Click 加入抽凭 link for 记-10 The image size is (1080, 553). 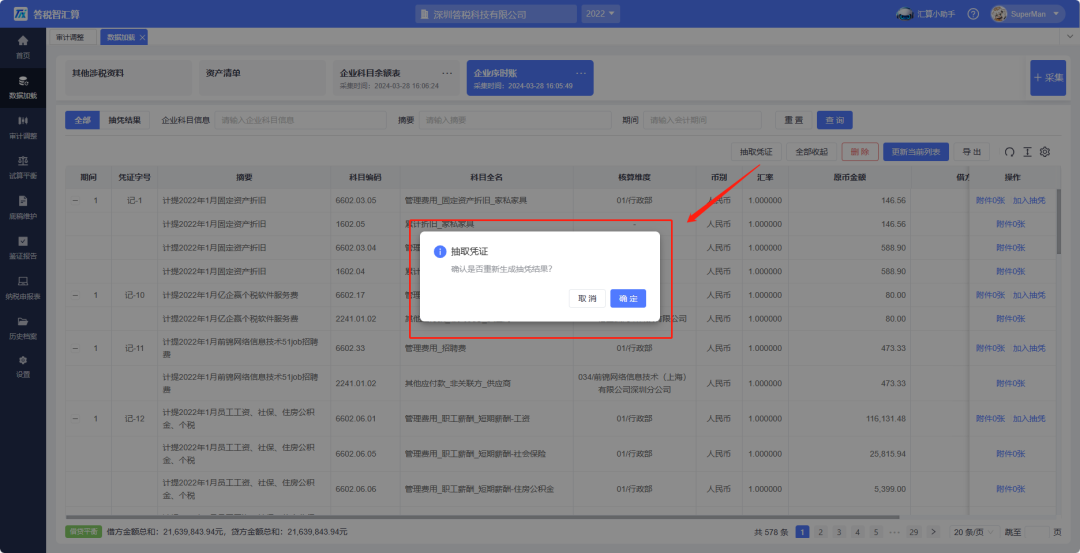(1029, 295)
